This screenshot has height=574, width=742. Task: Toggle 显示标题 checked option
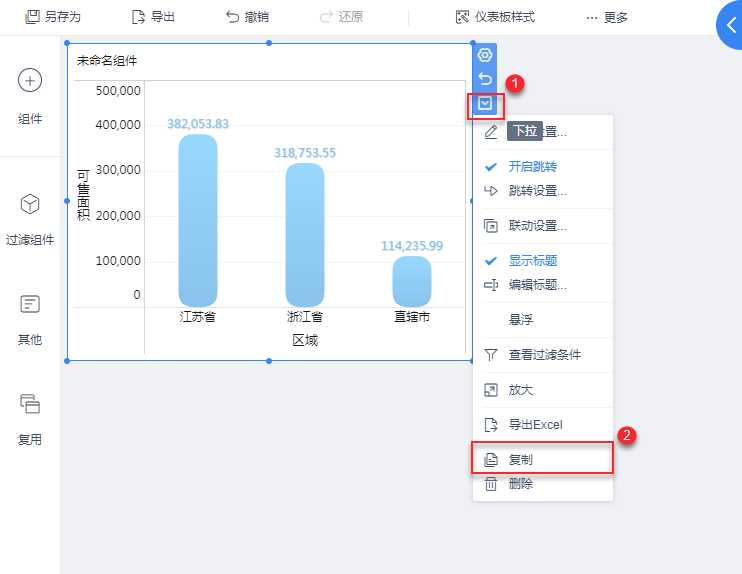tap(533, 260)
